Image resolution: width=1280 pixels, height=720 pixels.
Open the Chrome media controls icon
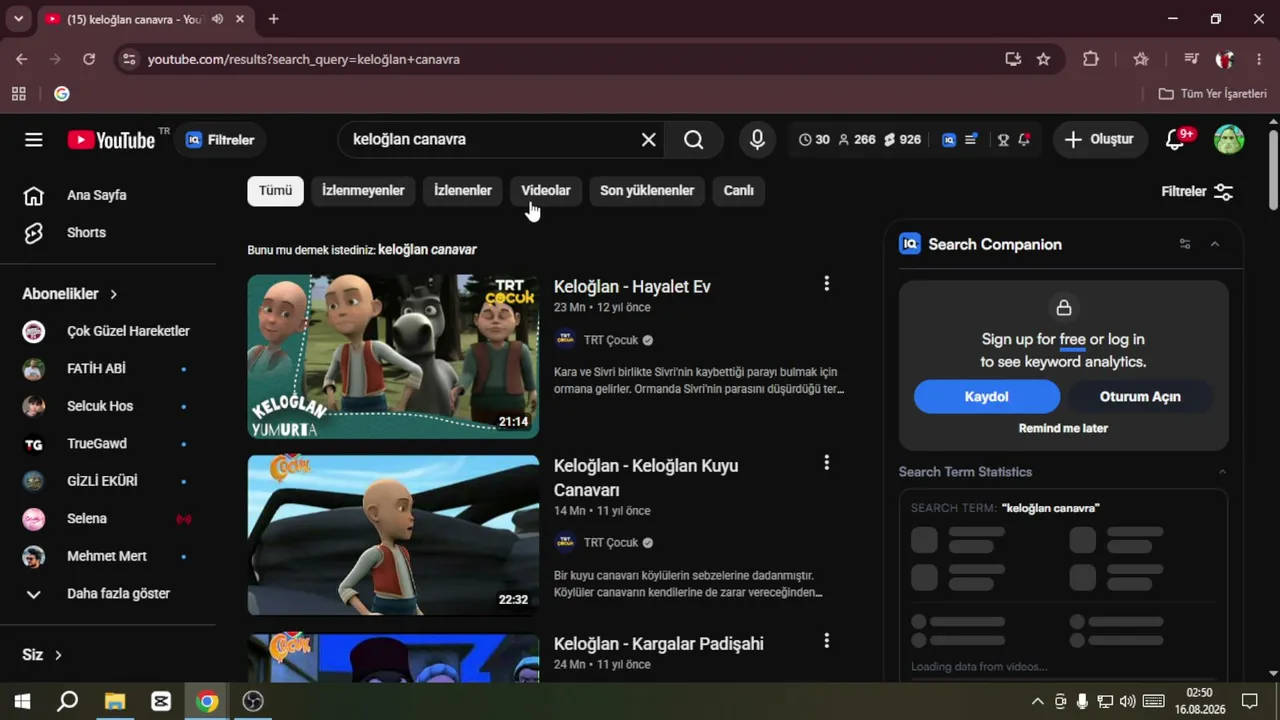pyautogui.click(x=1190, y=59)
